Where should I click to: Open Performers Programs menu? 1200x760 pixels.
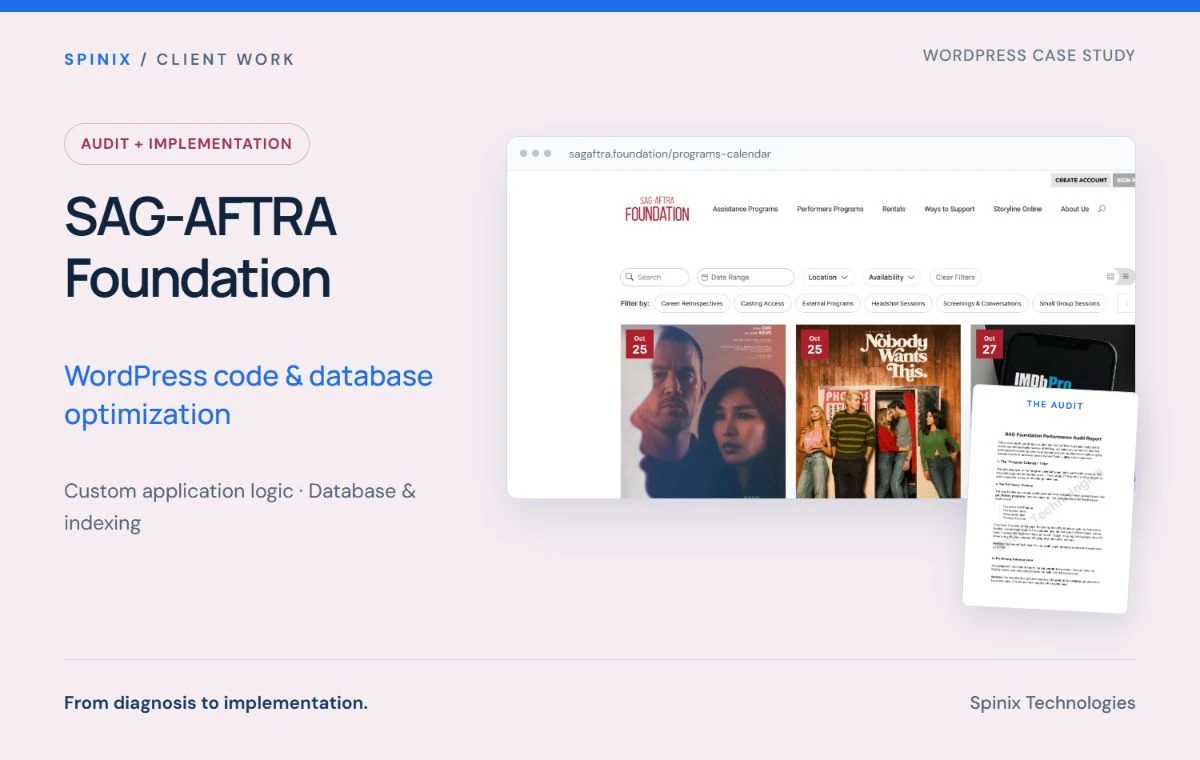click(830, 209)
